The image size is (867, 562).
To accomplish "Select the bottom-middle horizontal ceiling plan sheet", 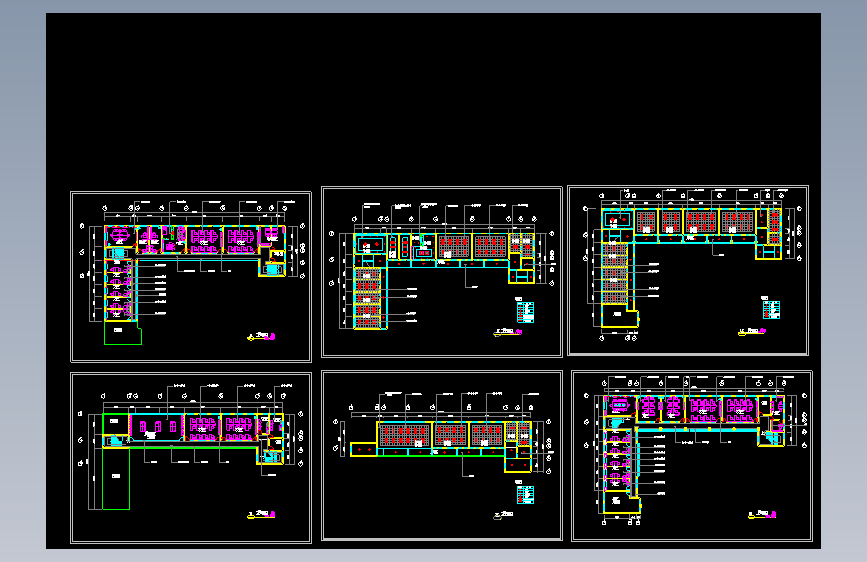I will click(442, 456).
